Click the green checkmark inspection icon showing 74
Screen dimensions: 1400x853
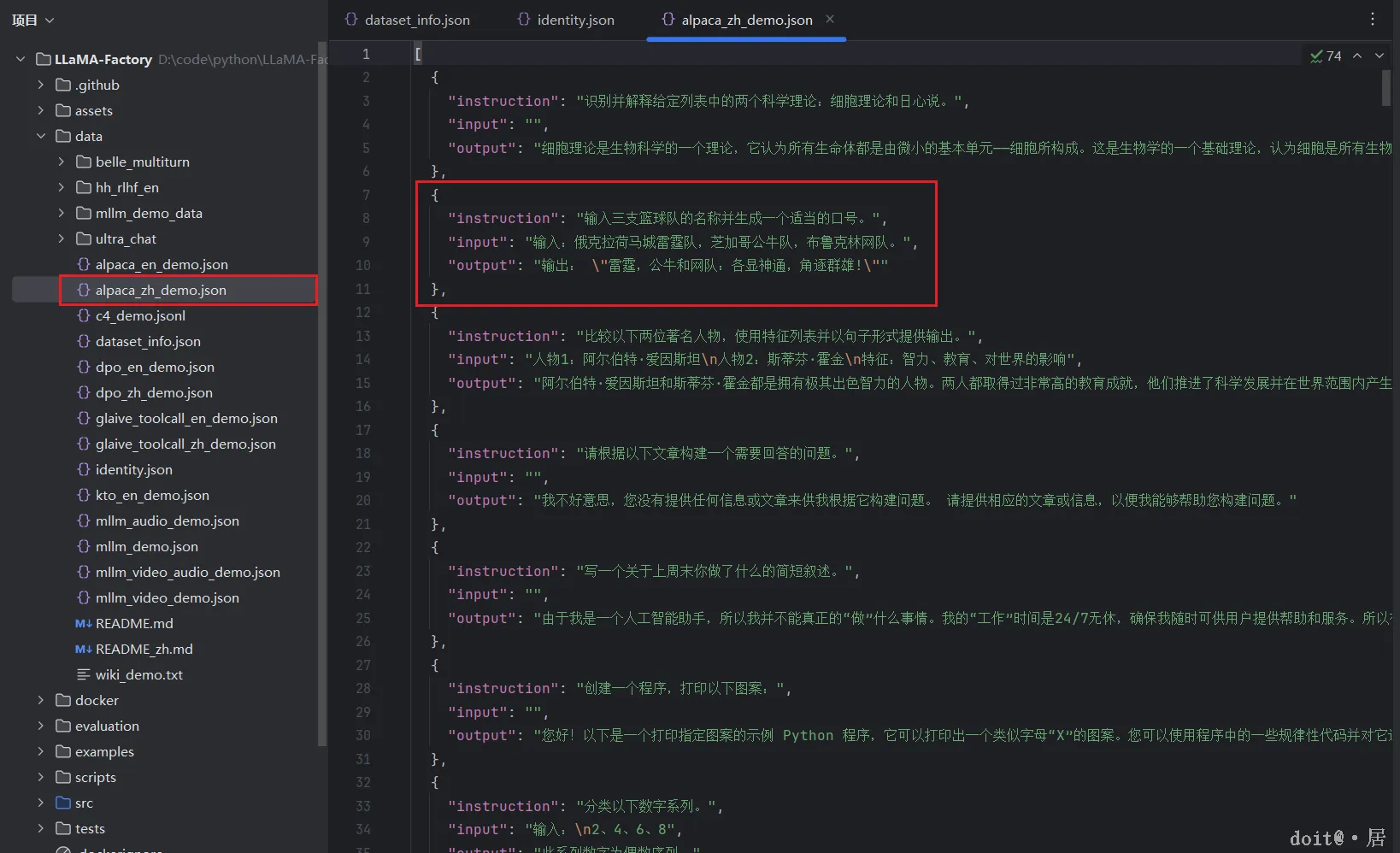1326,56
